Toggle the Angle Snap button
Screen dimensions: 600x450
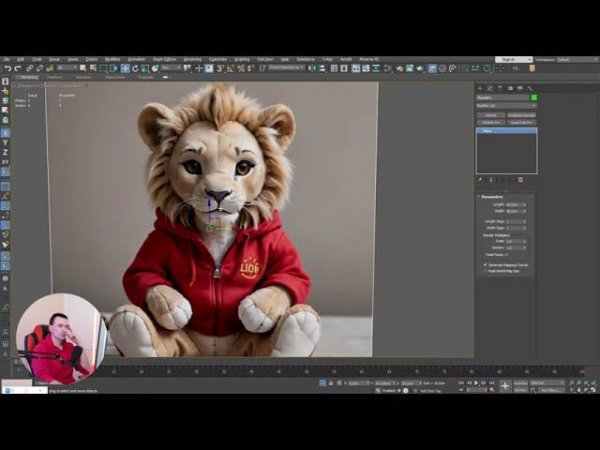[231, 68]
